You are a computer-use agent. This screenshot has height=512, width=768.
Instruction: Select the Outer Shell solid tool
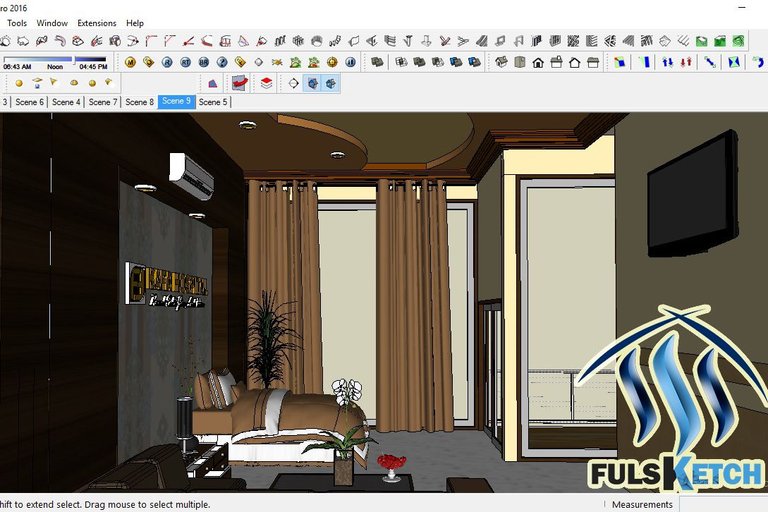click(377, 62)
